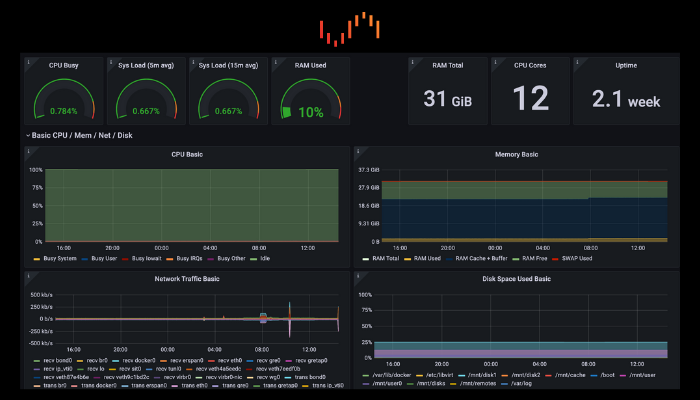Open the Disk Space Used Basic title menu
This screenshot has width=700, height=400.
tap(516, 280)
